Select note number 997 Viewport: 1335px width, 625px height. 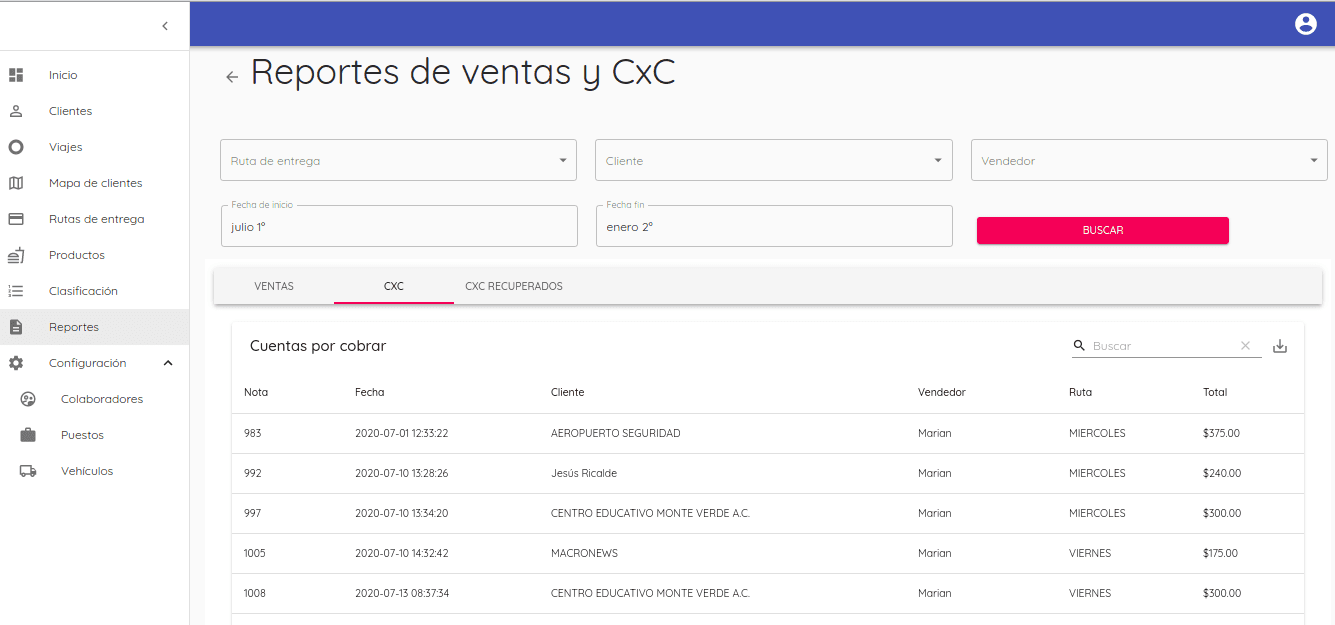click(252, 513)
